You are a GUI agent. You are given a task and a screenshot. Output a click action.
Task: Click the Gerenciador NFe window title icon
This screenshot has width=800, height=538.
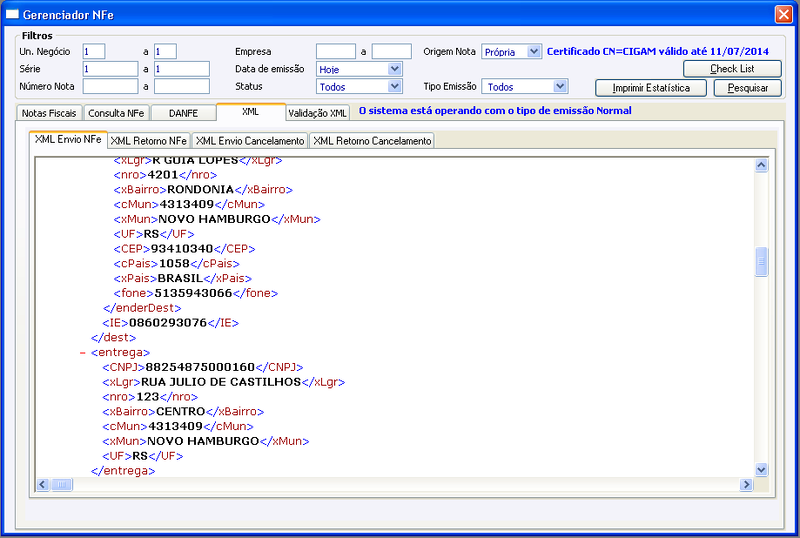pyautogui.click(x=12, y=14)
